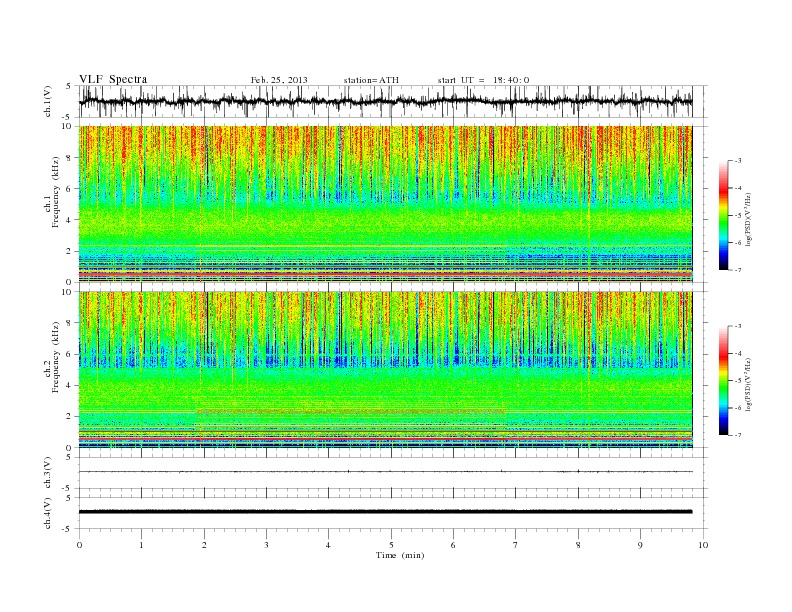The image size is (792, 612).
Task: Click the ch.1 spectrogram colour scale bar
Action: click(x=723, y=215)
